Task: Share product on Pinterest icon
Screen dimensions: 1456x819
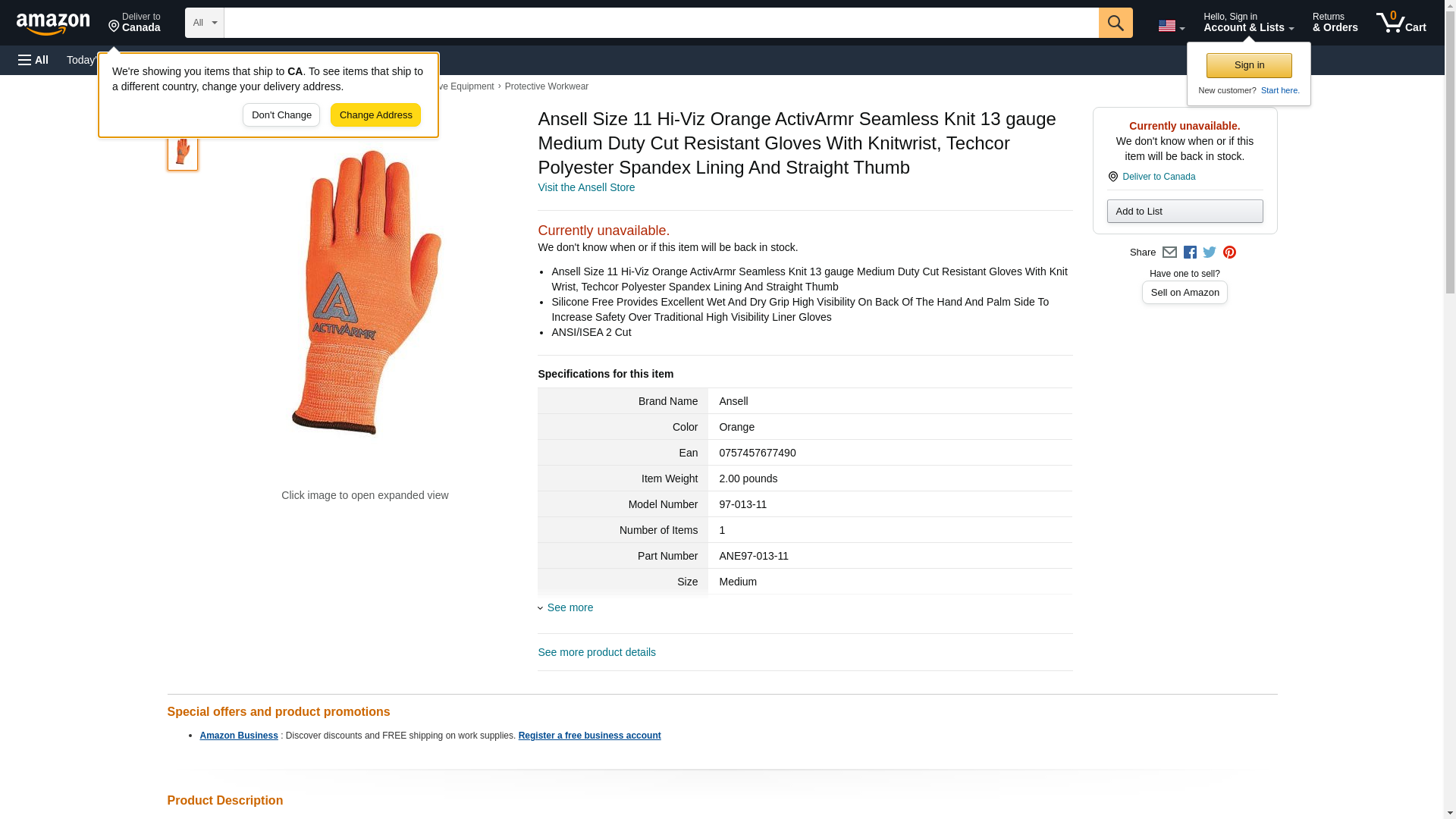Action: click(1229, 253)
